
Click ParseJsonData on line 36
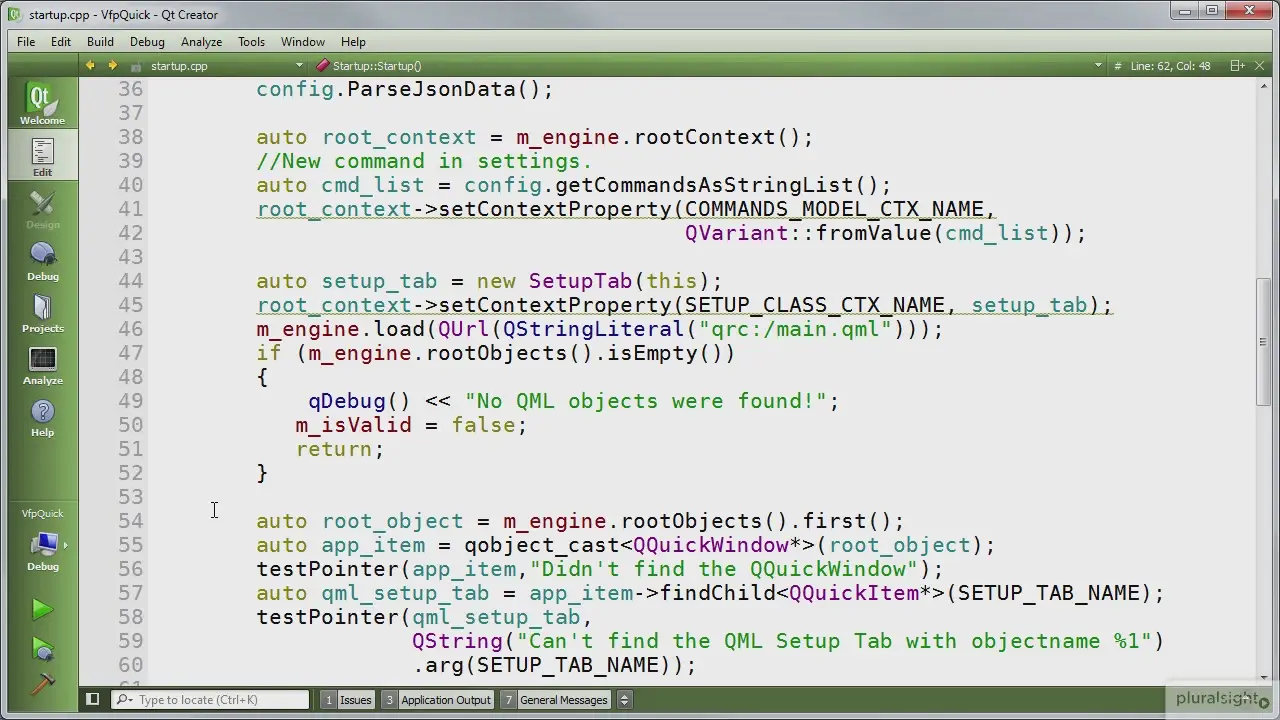pos(431,89)
